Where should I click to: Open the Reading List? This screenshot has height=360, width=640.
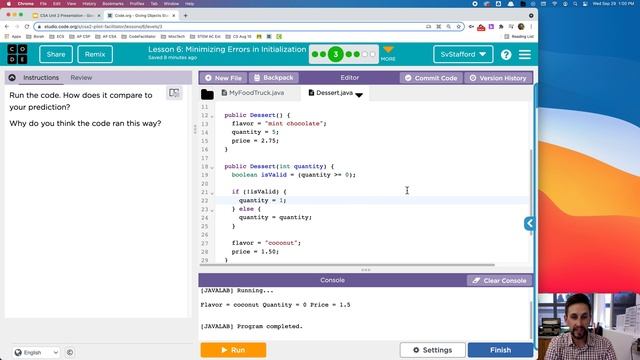click(x=519, y=36)
